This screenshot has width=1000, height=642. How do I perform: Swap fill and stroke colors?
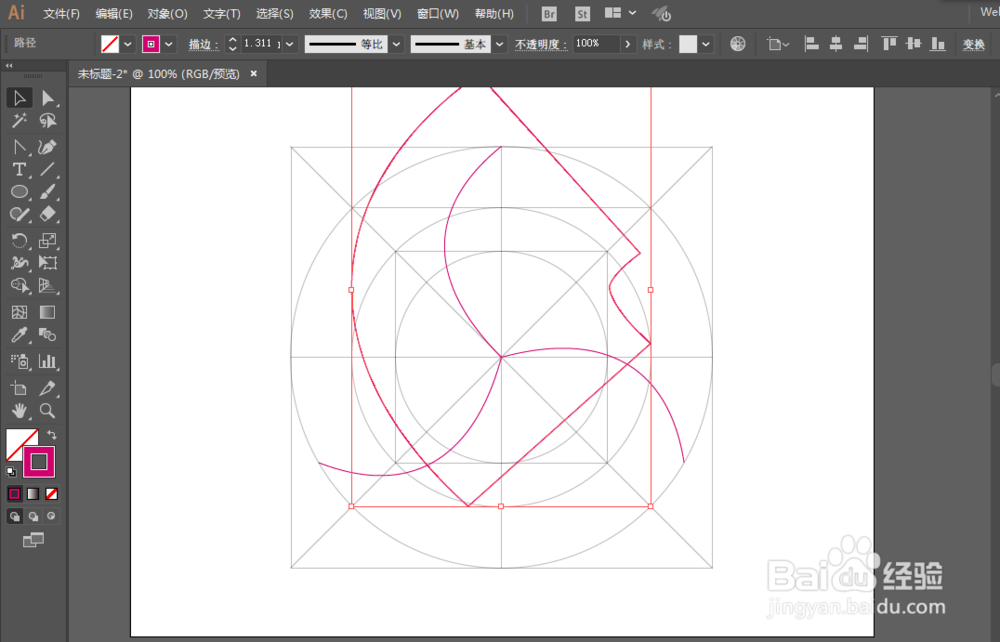(x=52, y=435)
